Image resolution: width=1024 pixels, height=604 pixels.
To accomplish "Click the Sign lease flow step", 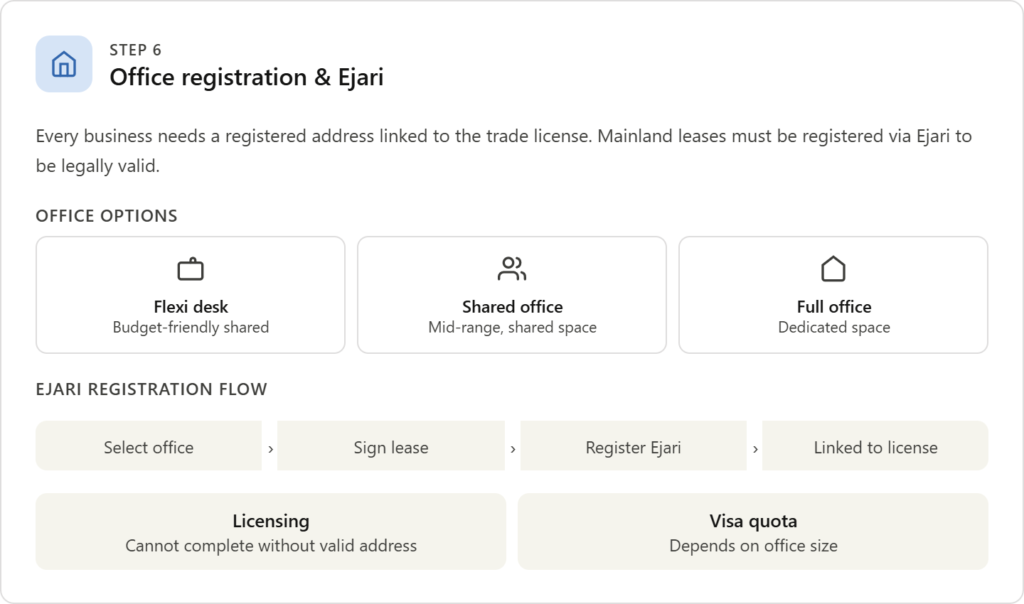I will coord(391,447).
